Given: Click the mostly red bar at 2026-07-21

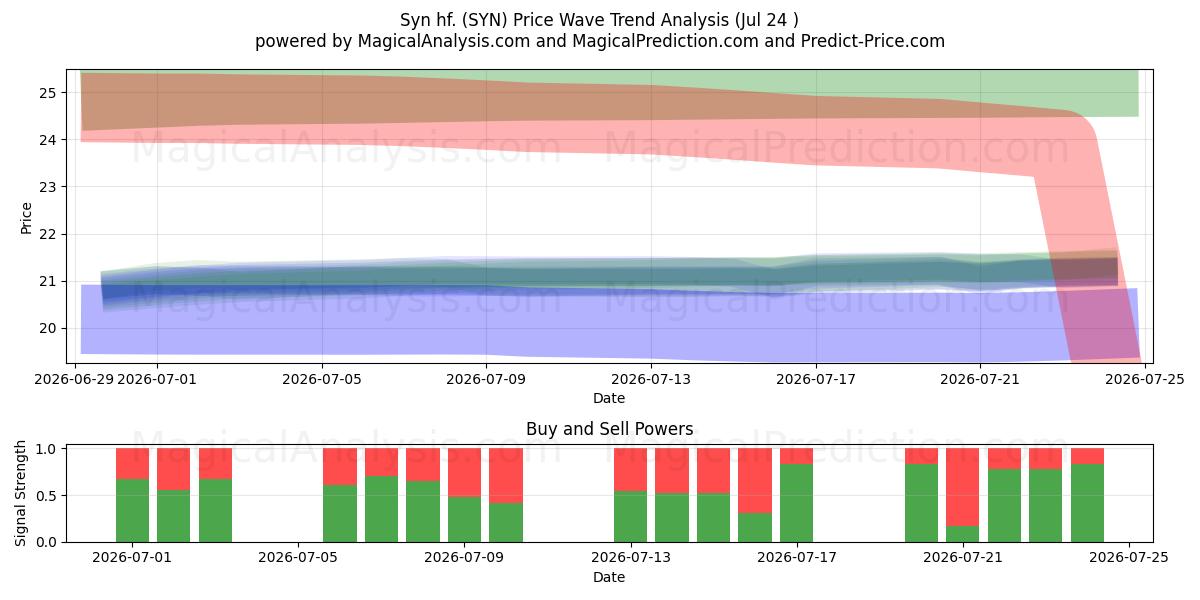Looking at the screenshot, I should tap(963, 495).
